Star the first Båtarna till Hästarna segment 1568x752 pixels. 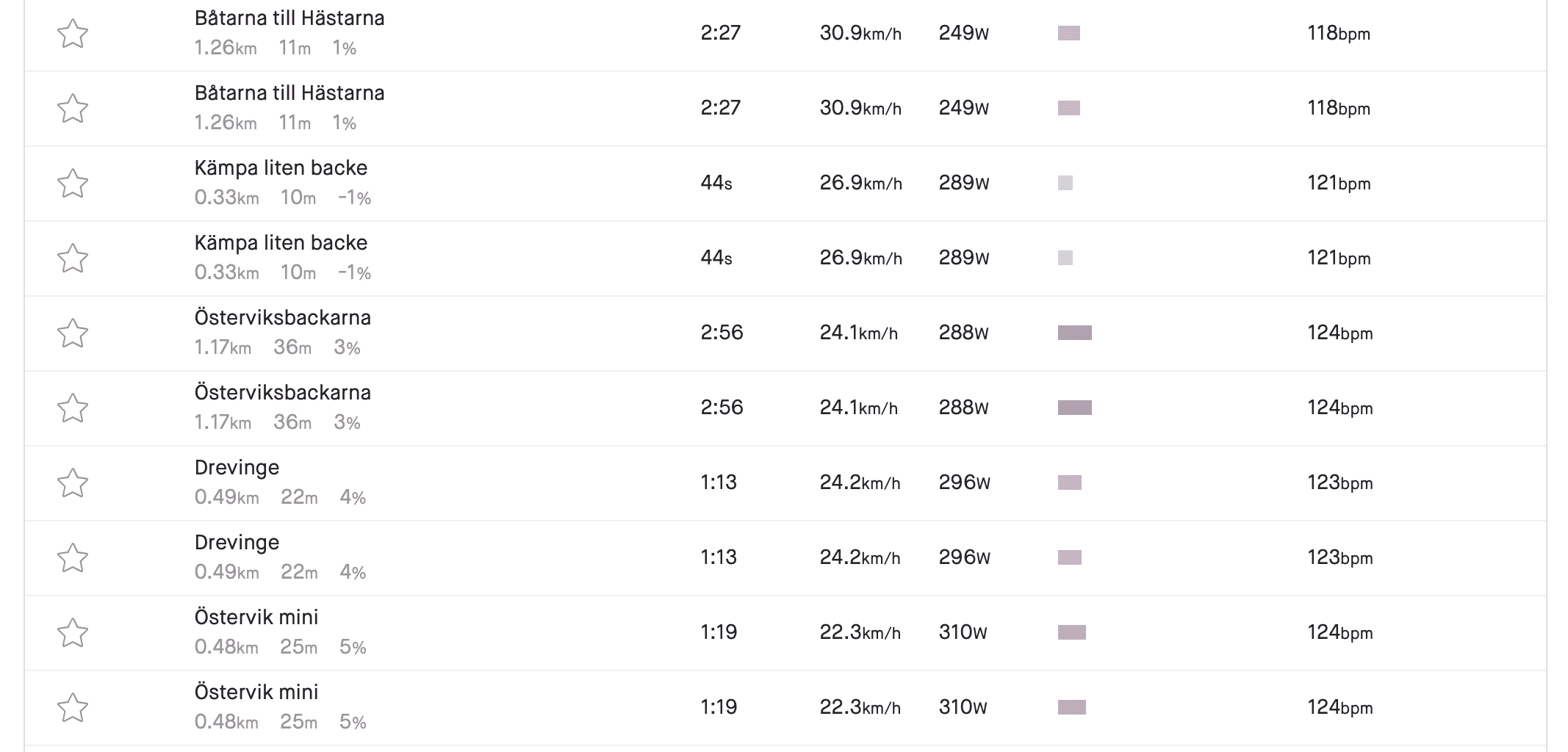tap(73, 34)
